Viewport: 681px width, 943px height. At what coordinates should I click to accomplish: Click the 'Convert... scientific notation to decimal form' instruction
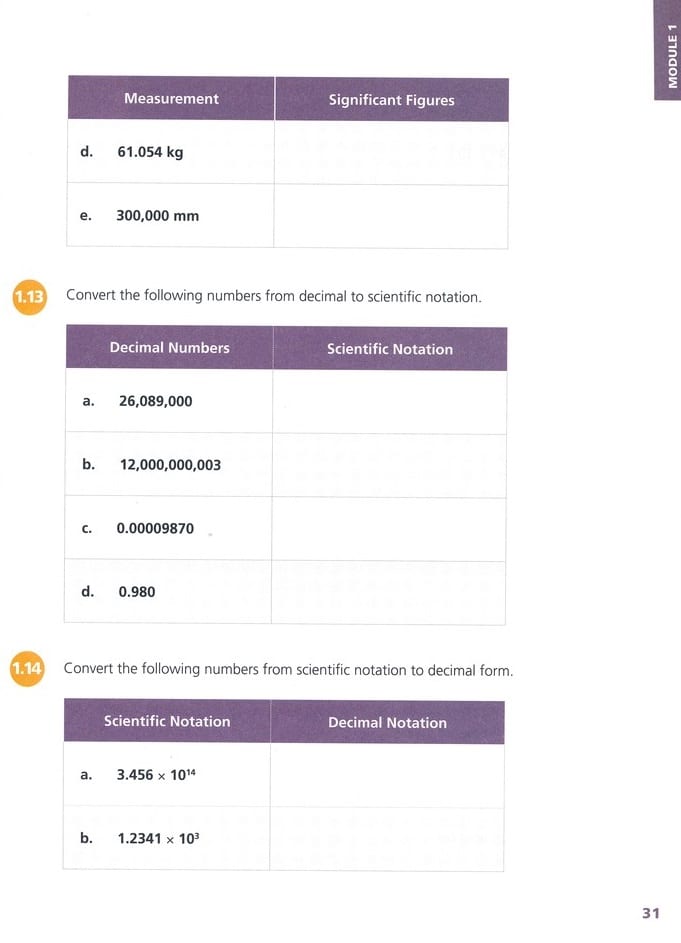click(288, 669)
